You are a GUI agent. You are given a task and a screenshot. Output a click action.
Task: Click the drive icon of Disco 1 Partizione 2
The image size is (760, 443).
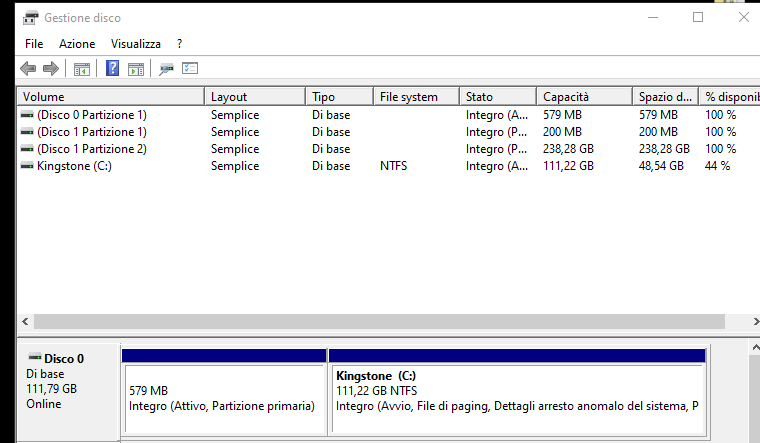tap(27, 149)
